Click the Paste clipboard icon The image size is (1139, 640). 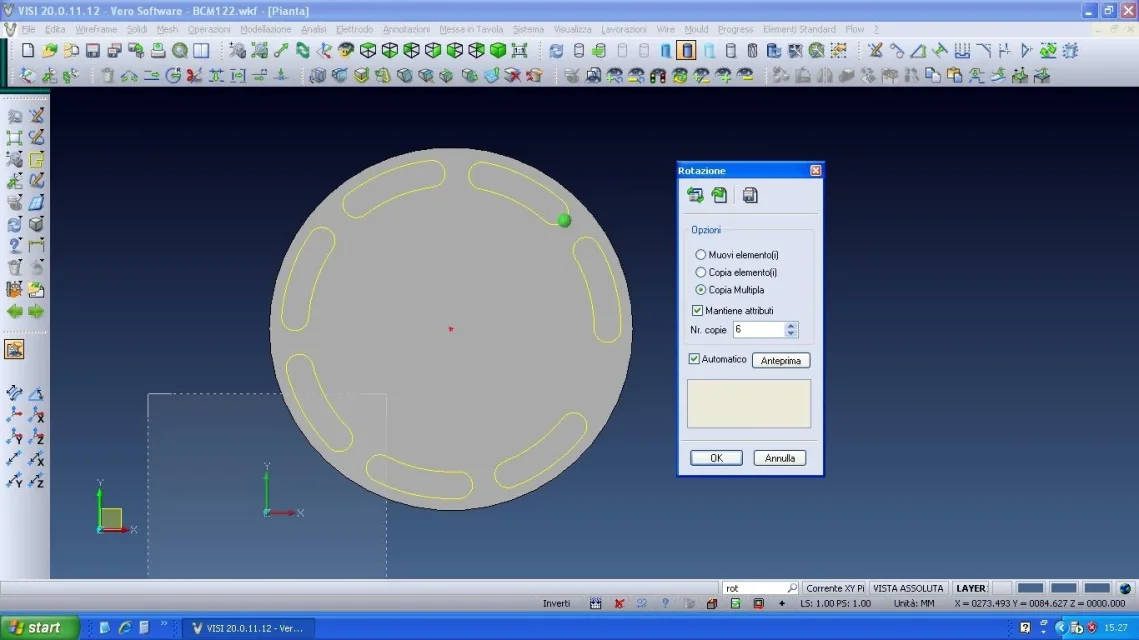click(x=954, y=75)
